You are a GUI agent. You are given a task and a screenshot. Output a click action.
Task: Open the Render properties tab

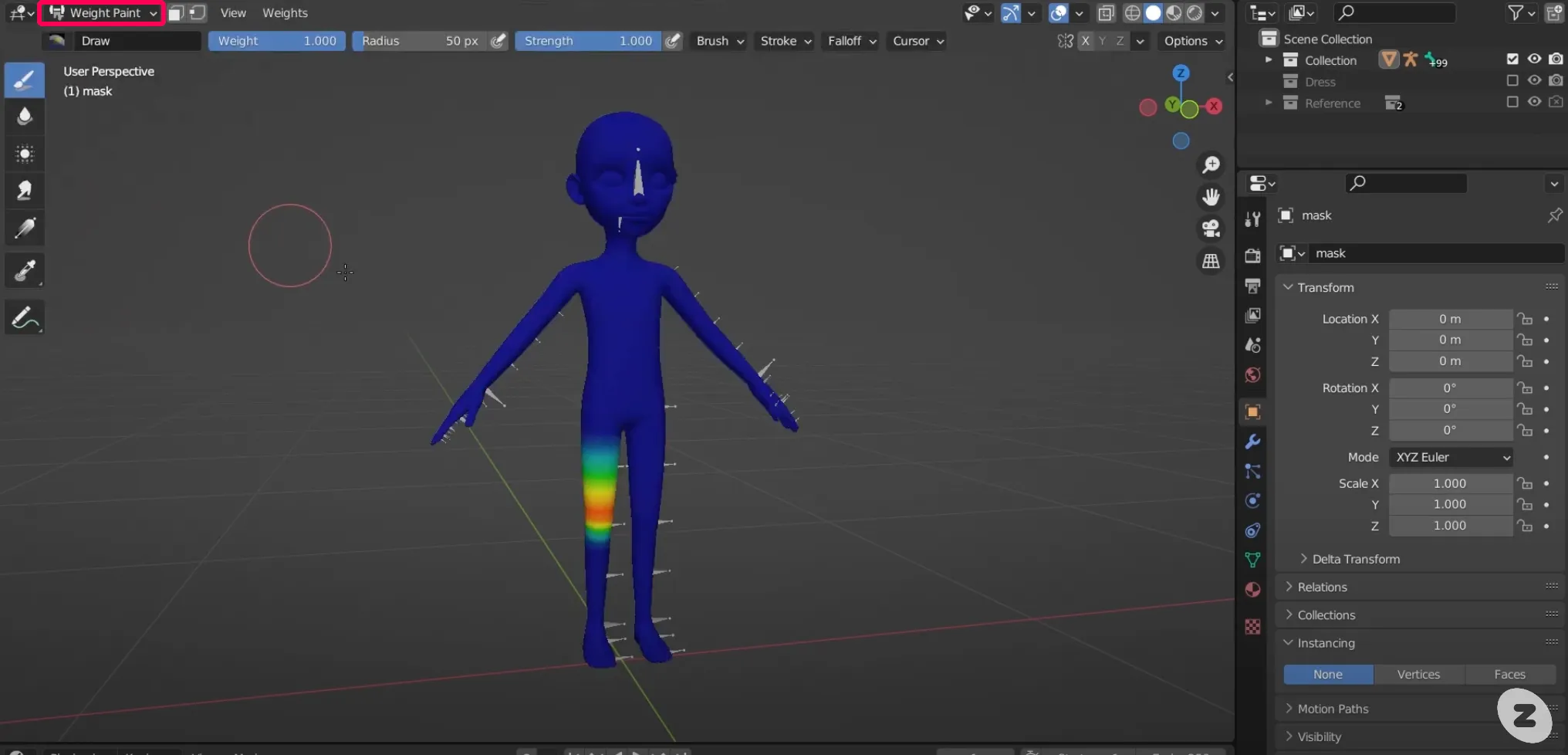(x=1252, y=256)
